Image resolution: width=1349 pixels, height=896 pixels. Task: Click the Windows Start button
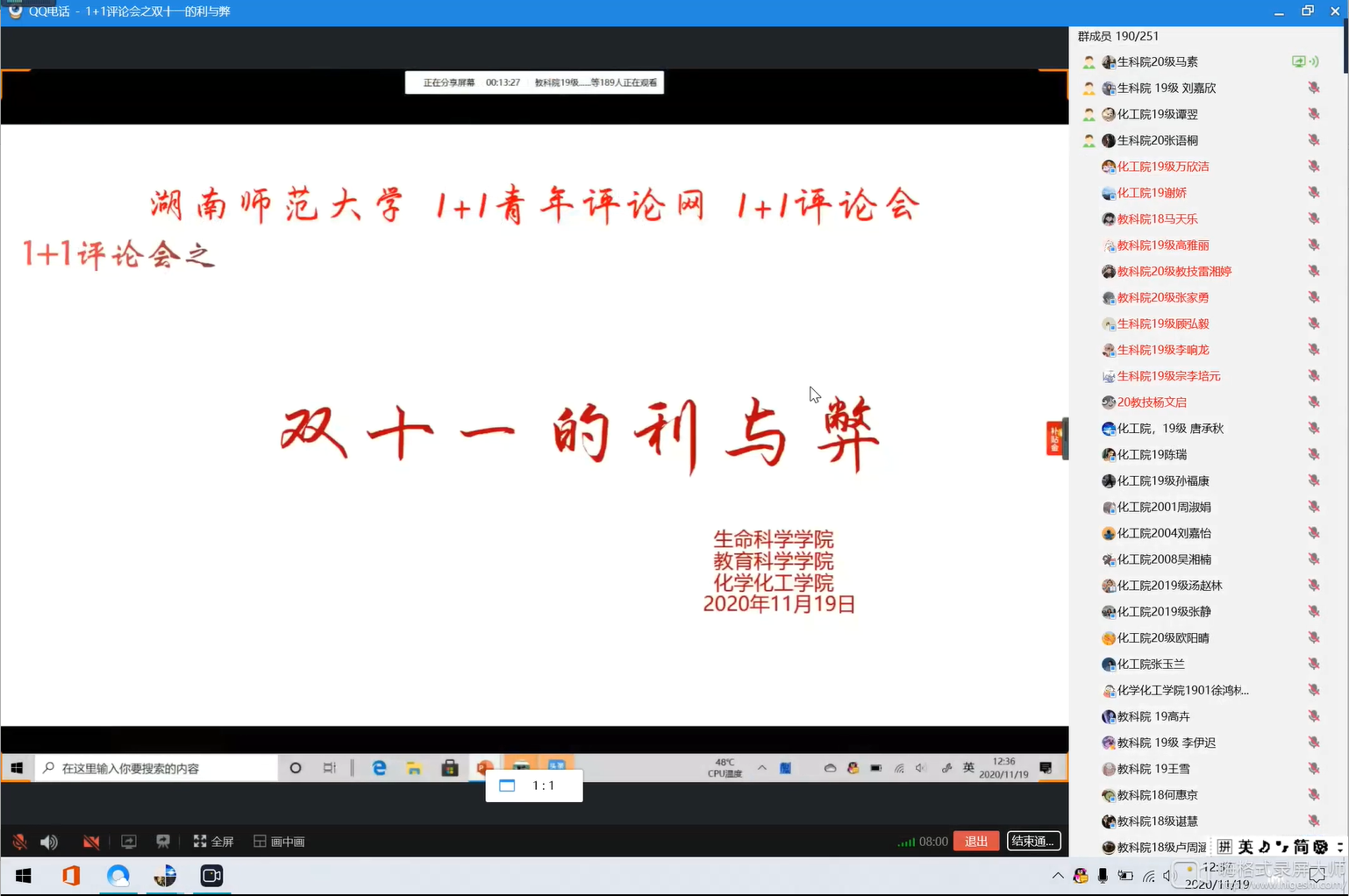click(x=24, y=876)
